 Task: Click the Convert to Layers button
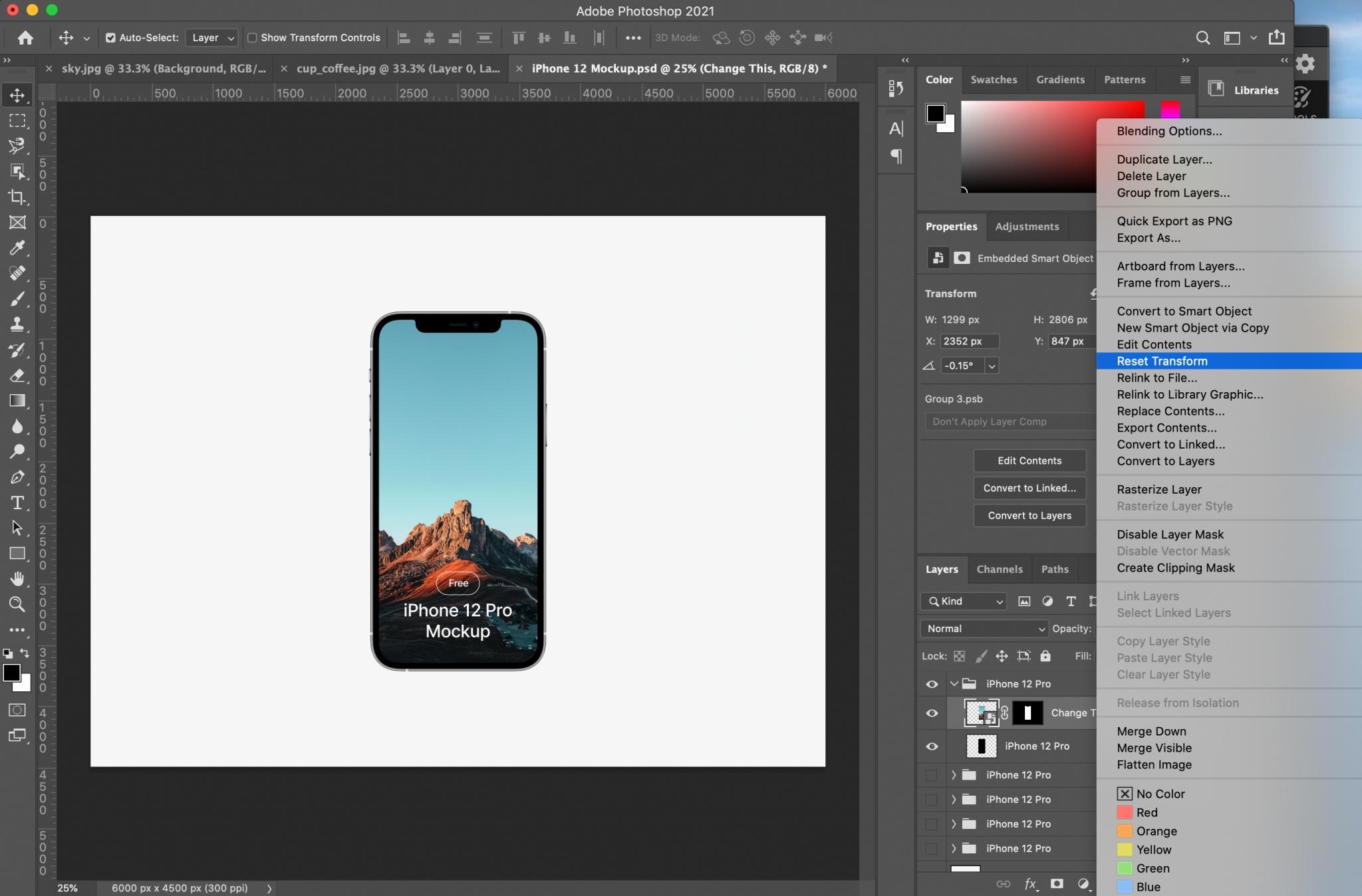pyautogui.click(x=1029, y=515)
